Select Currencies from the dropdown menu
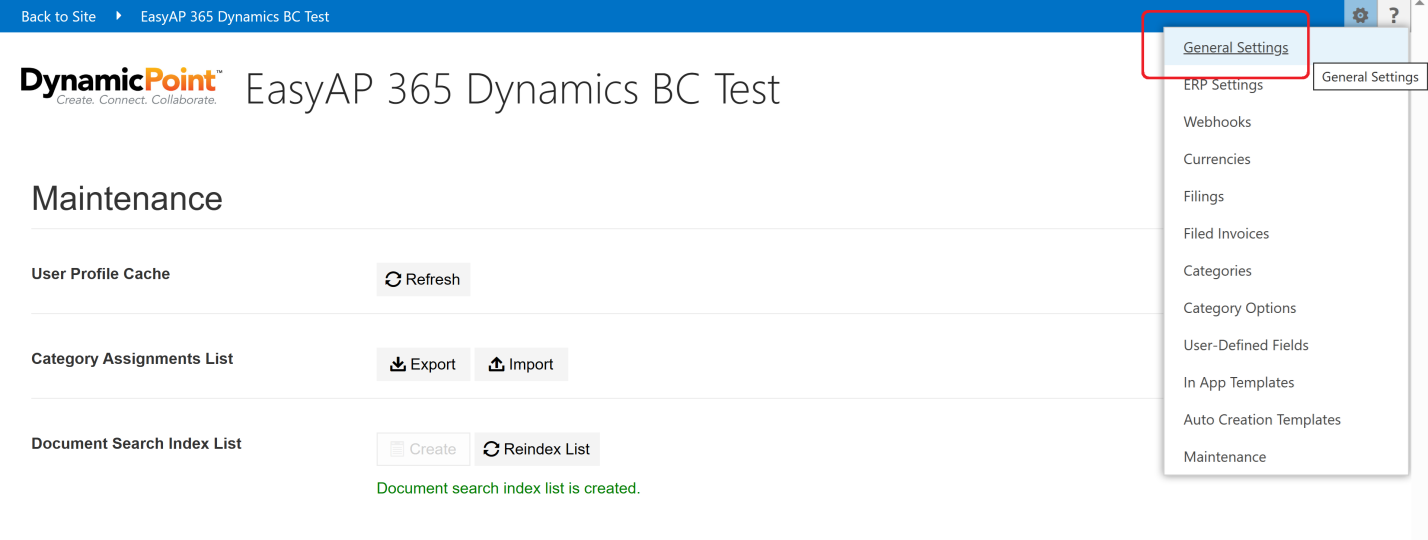This screenshot has width=1428, height=540. pyautogui.click(x=1216, y=159)
